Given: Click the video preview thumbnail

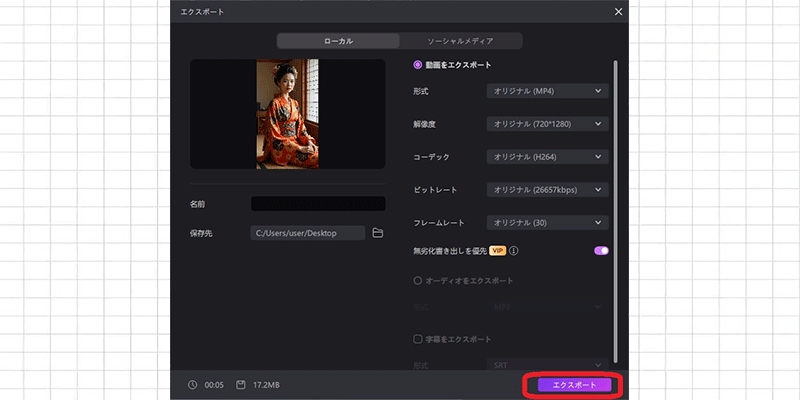Looking at the screenshot, I should click(288, 114).
